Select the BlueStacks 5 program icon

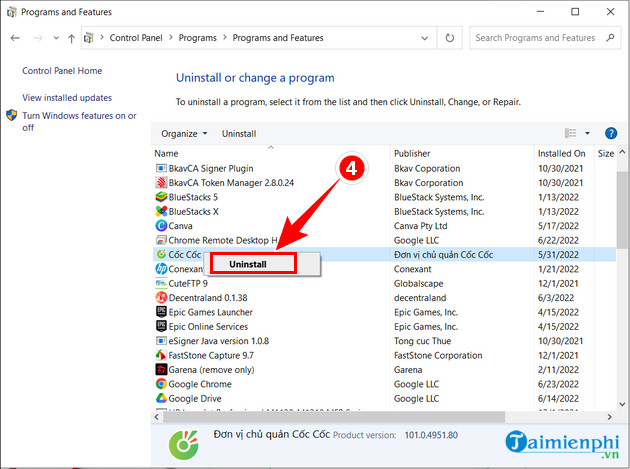[x=161, y=197]
